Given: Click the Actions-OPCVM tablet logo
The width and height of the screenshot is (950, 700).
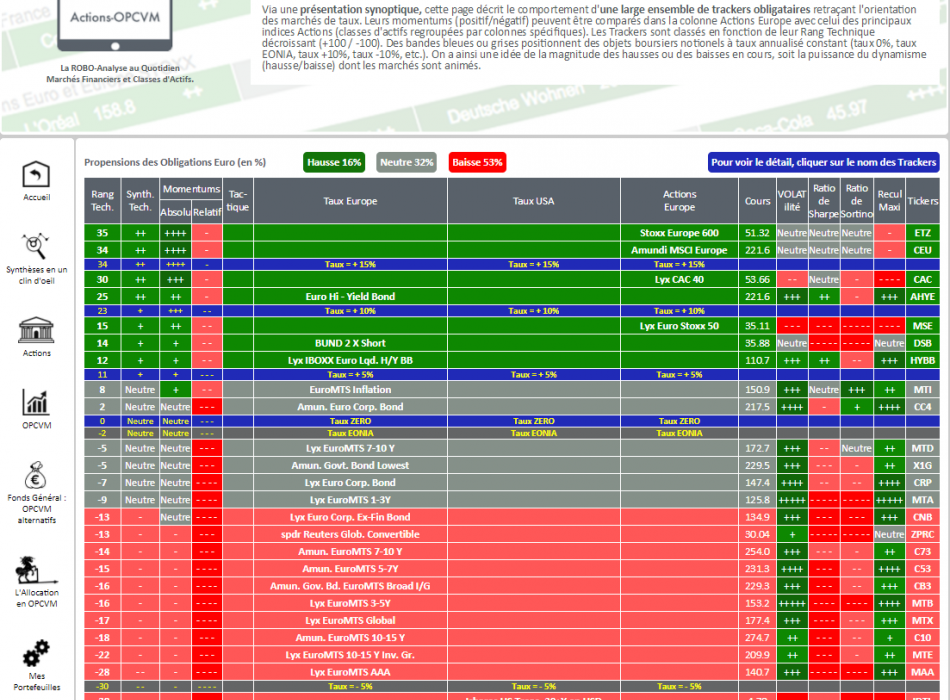Looking at the screenshot, I should (x=115, y=24).
